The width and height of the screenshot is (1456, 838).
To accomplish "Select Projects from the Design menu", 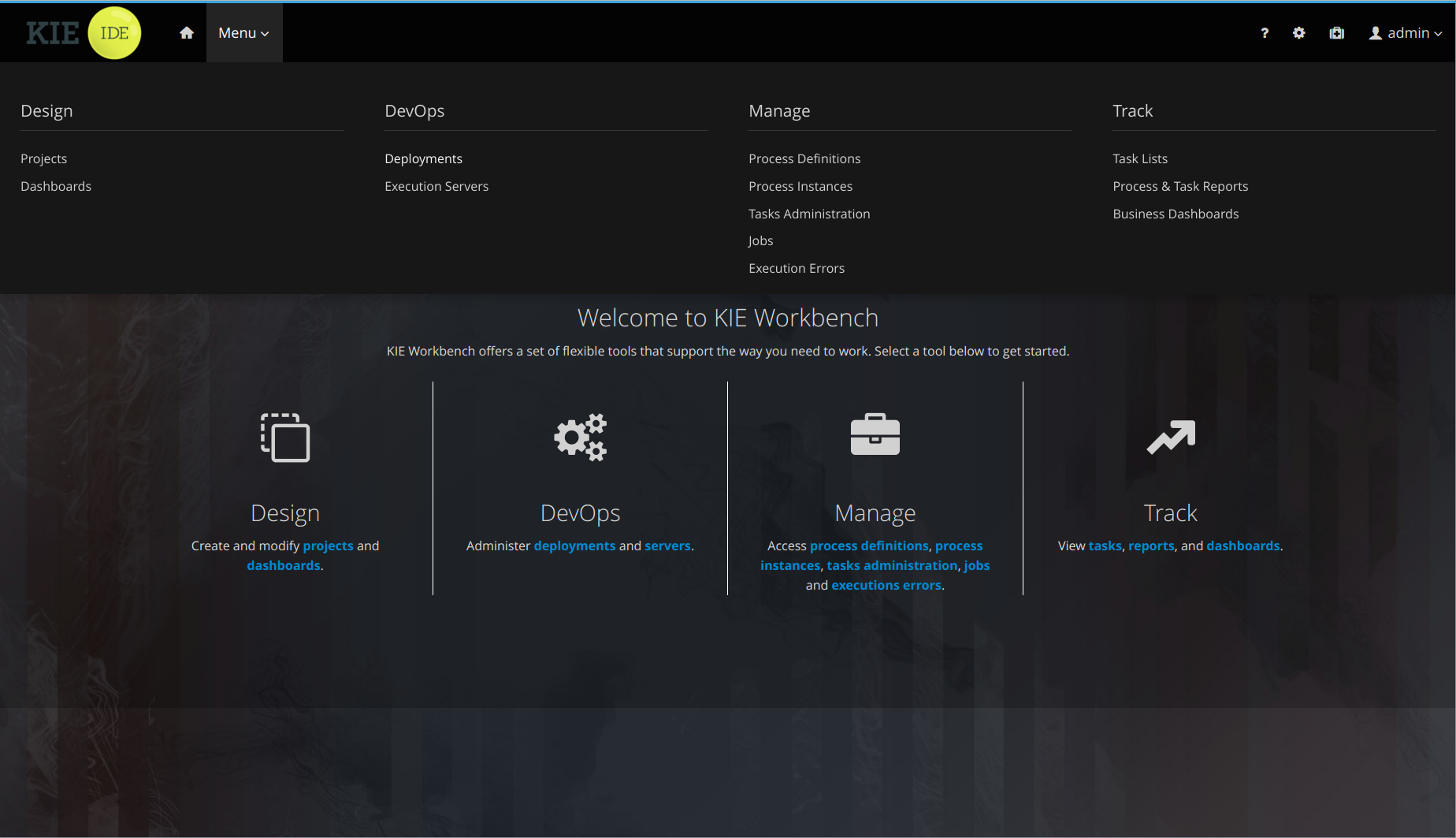I will point(44,158).
